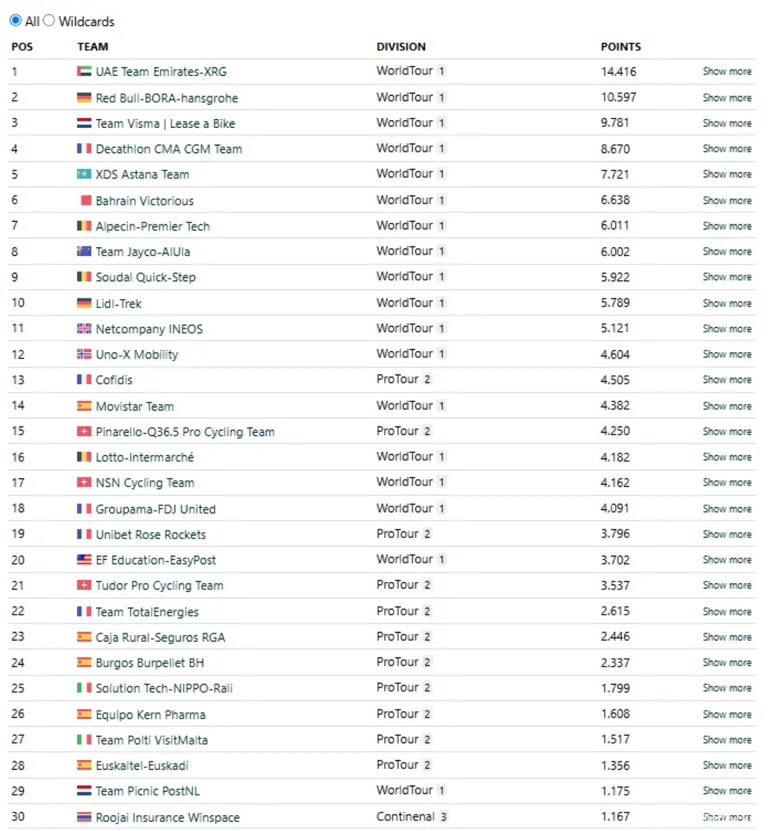Click the Italian flag beside Solution Tech-NIPPO-Rali

84,688
